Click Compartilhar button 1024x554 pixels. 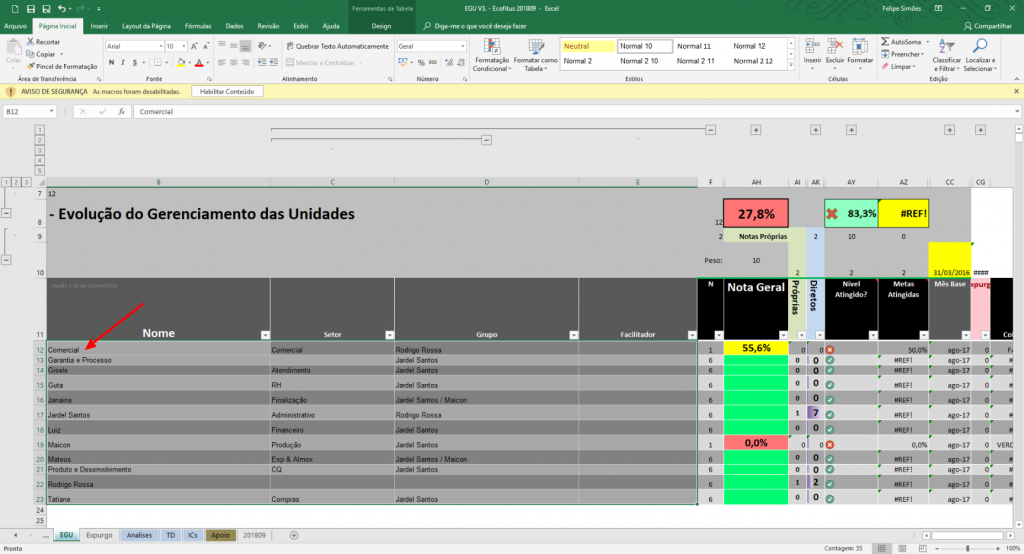pyautogui.click(x=988, y=26)
